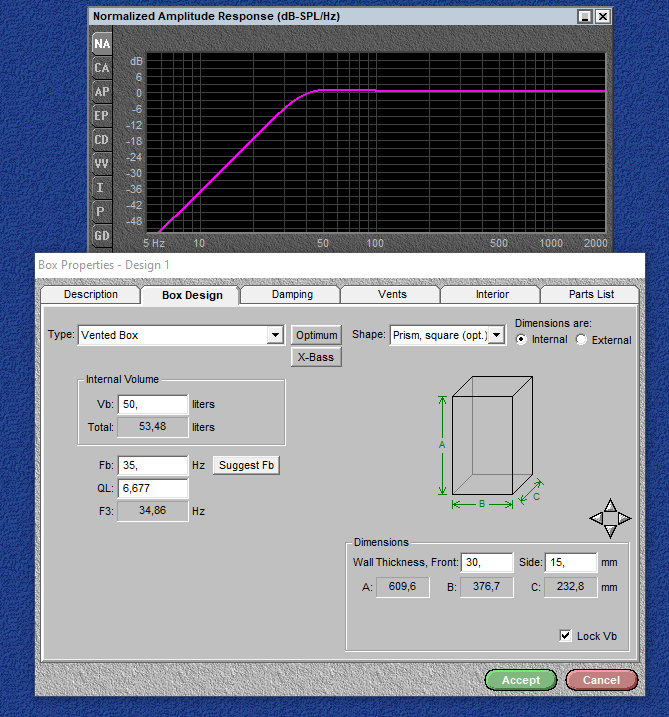The width and height of the screenshot is (669, 717).
Task: Expand the Shape dropdown list
Action: point(496,335)
